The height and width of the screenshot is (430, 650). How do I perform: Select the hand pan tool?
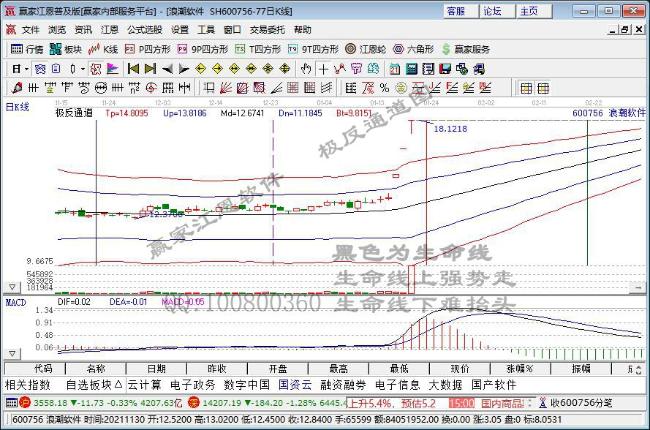306,69
